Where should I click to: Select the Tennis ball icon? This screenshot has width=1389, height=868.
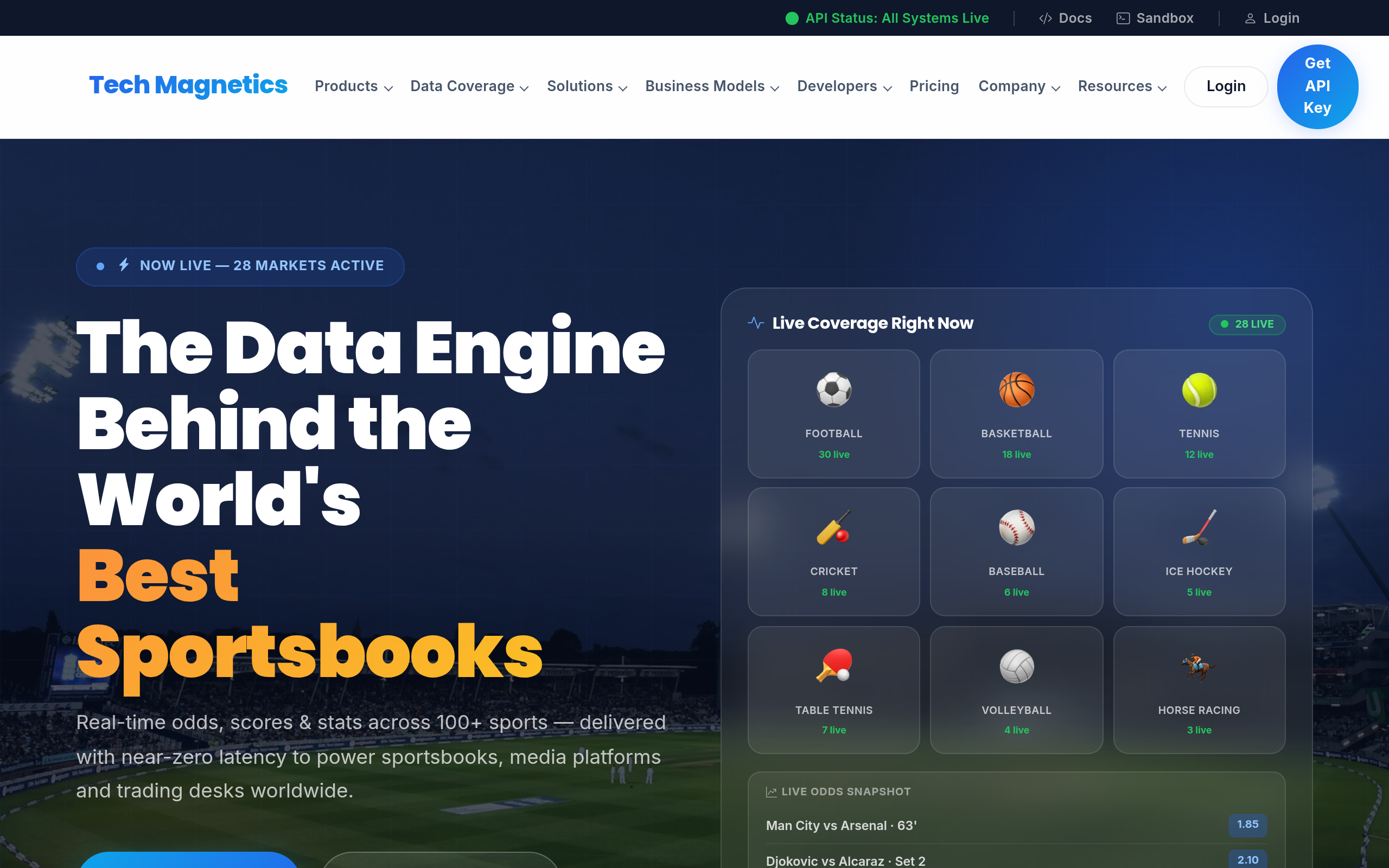pyautogui.click(x=1199, y=390)
